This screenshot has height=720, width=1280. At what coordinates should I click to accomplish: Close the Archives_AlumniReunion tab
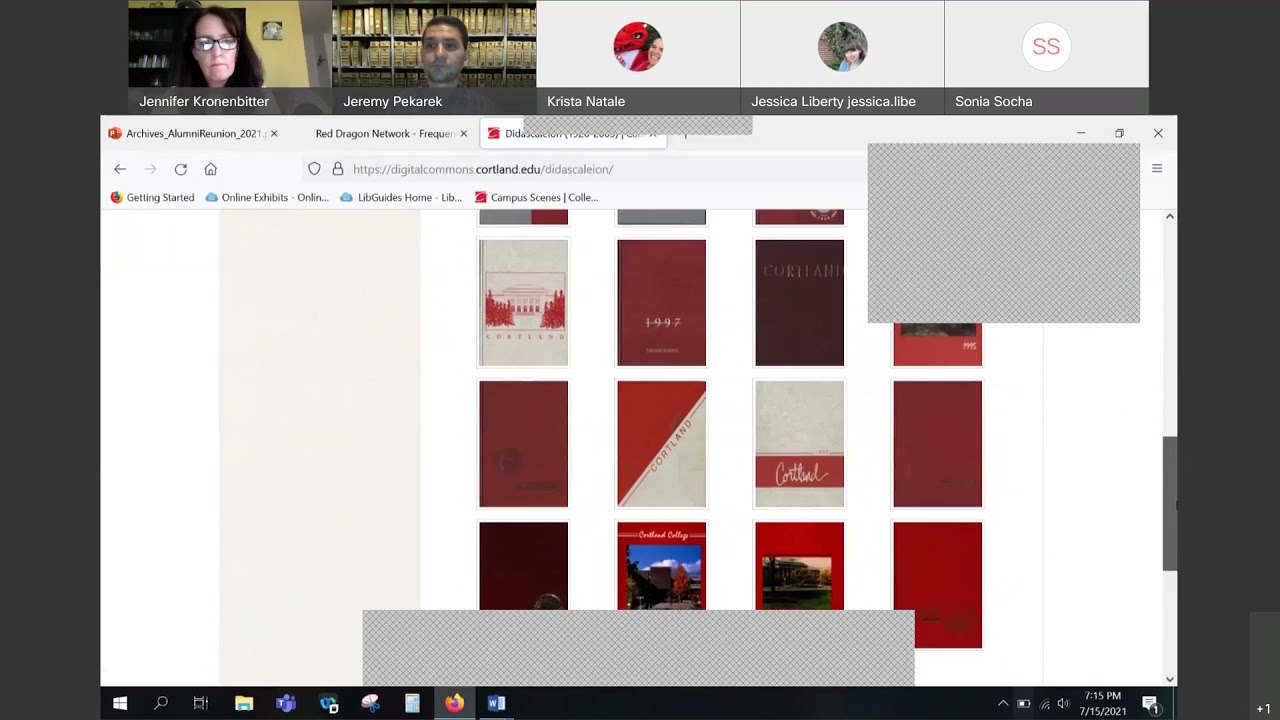(x=274, y=133)
